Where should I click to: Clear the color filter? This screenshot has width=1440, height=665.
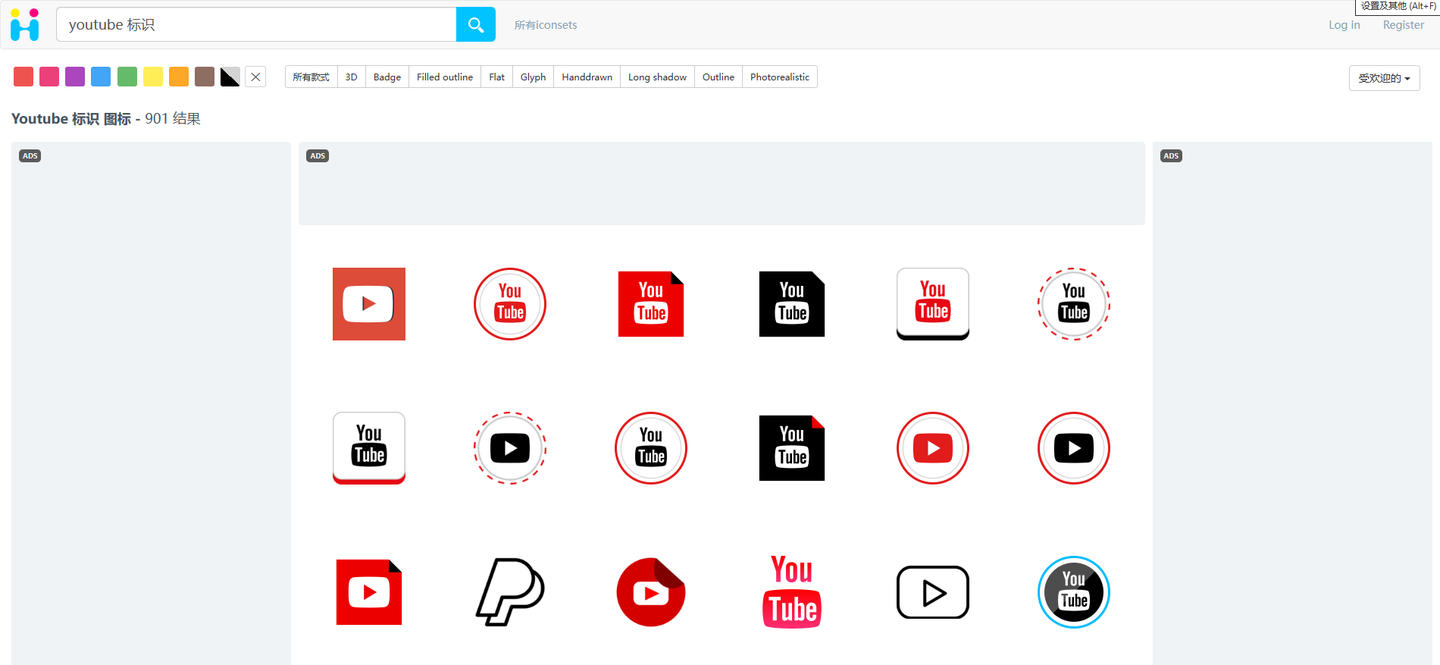pyautogui.click(x=255, y=77)
